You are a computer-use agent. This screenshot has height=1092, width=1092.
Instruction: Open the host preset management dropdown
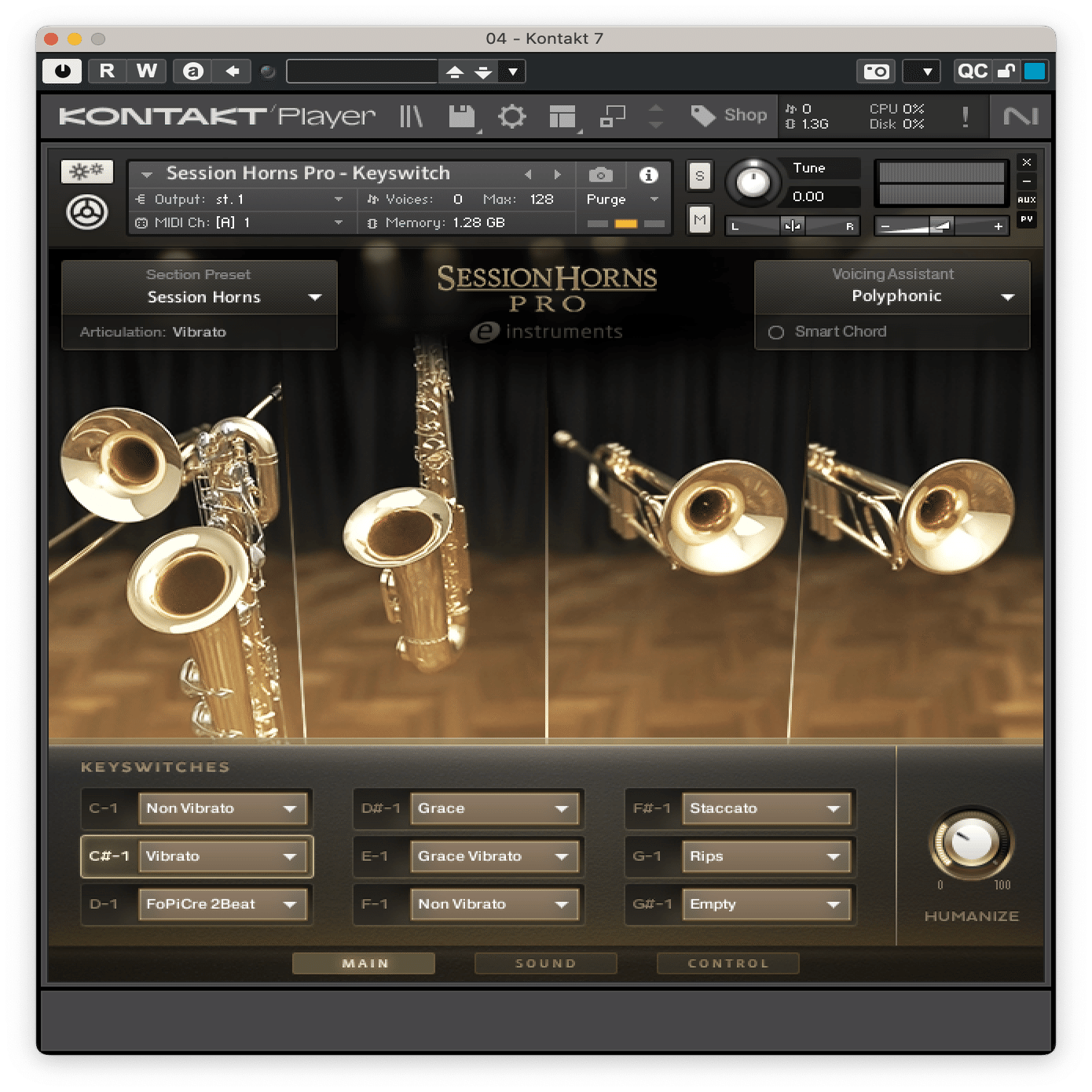[512, 71]
